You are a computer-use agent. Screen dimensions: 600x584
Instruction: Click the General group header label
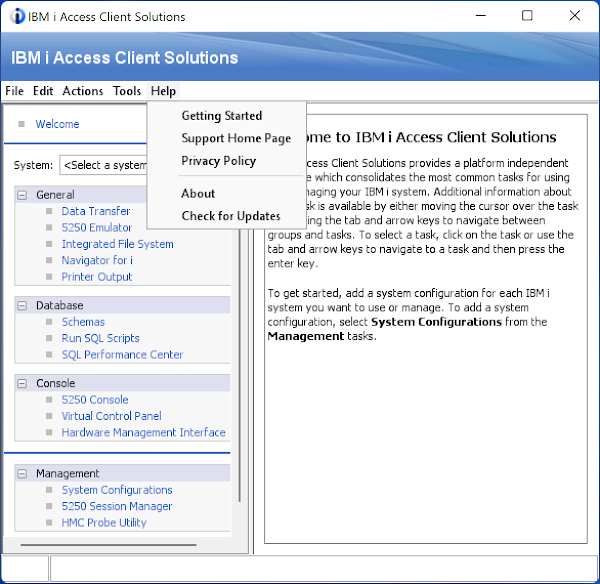pos(55,195)
